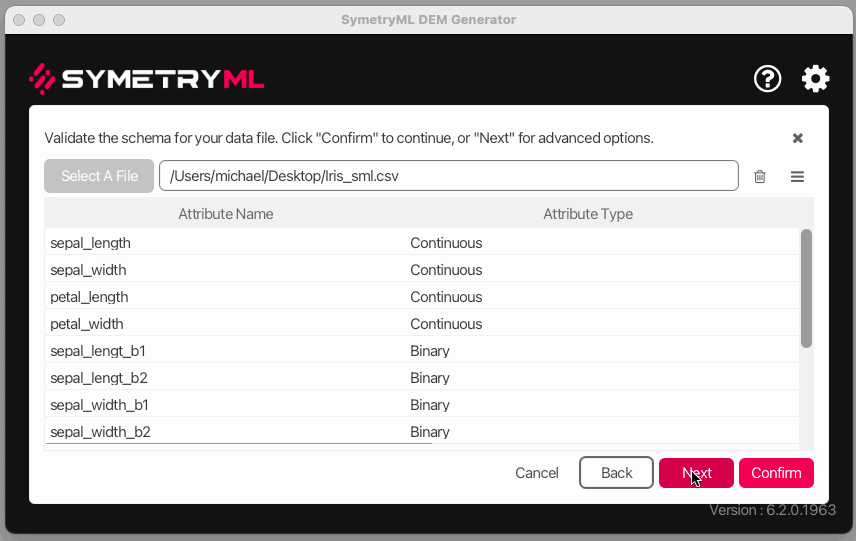The width and height of the screenshot is (856, 541).
Task: Click the Version 6.2.0.1963 label
Action: tap(772, 510)
